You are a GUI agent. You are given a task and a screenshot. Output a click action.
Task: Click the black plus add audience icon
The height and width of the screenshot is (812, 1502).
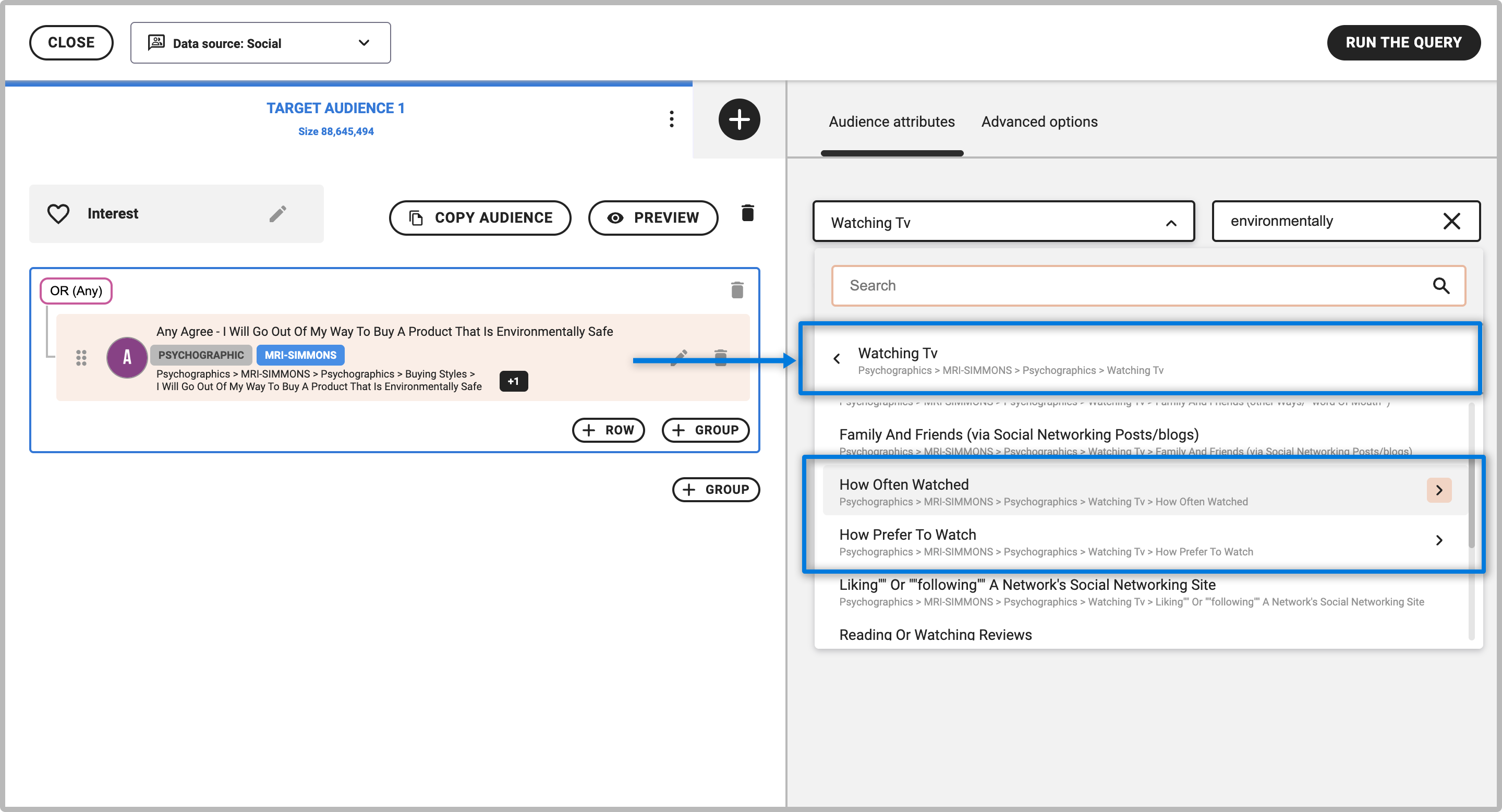[x=739, y=119]
